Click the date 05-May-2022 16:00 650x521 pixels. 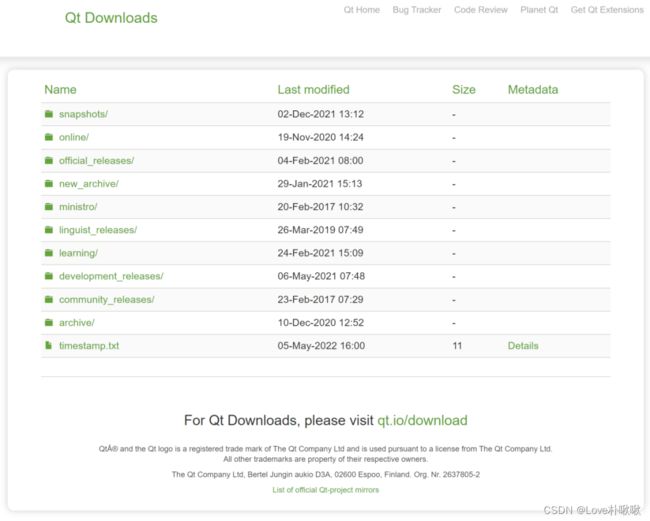321,346
